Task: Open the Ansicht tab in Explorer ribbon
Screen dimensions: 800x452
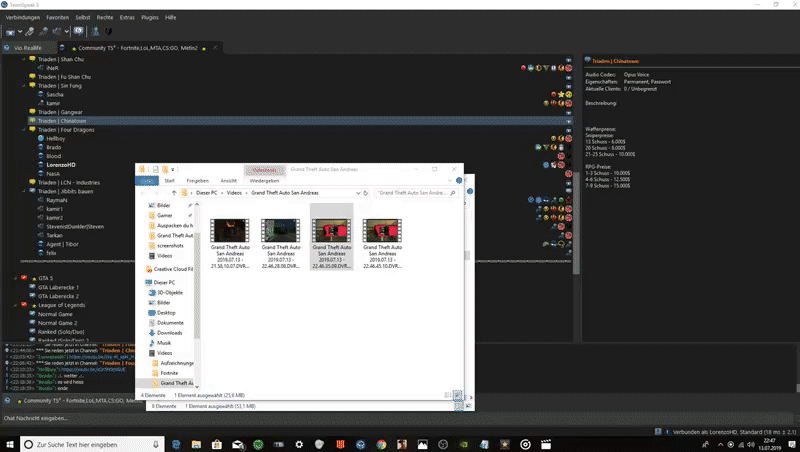Action: point(229,180)
